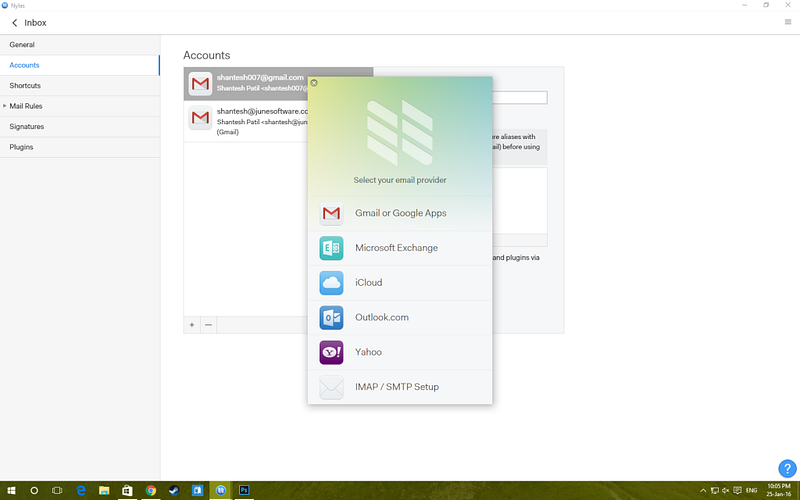Open Mail Rules preferences

80,106
